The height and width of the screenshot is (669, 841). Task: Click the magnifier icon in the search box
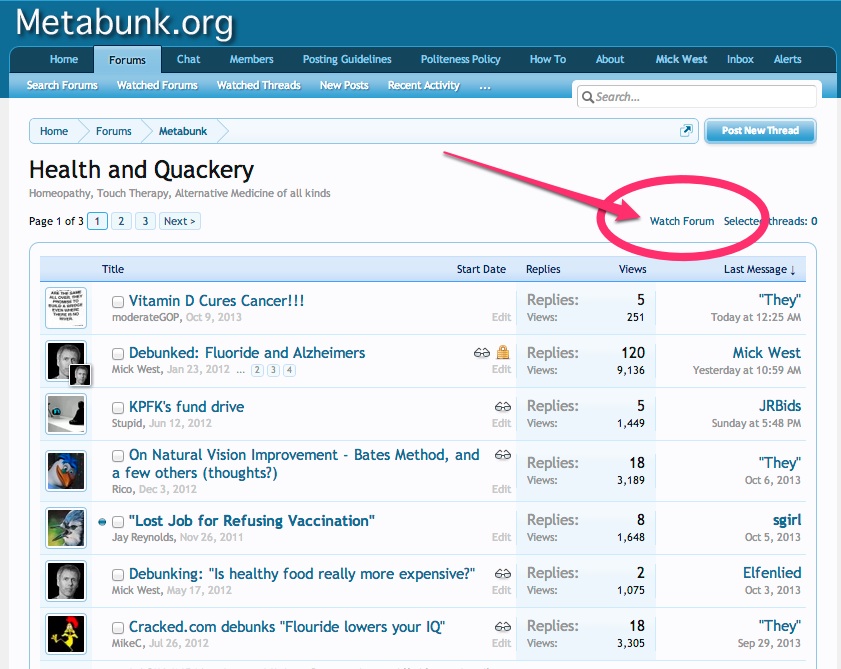(x=588, y=97)
